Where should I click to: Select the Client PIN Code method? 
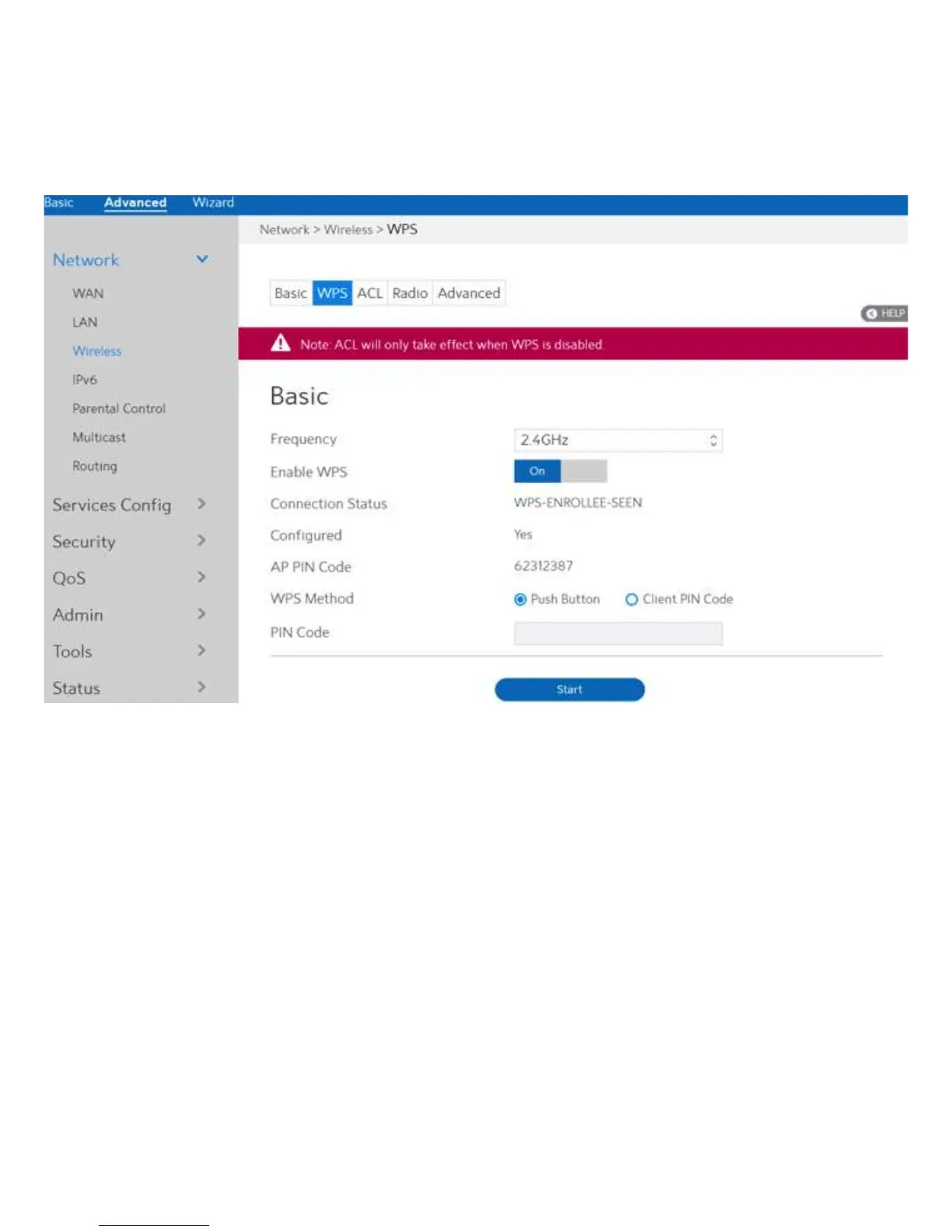[632, 600]
